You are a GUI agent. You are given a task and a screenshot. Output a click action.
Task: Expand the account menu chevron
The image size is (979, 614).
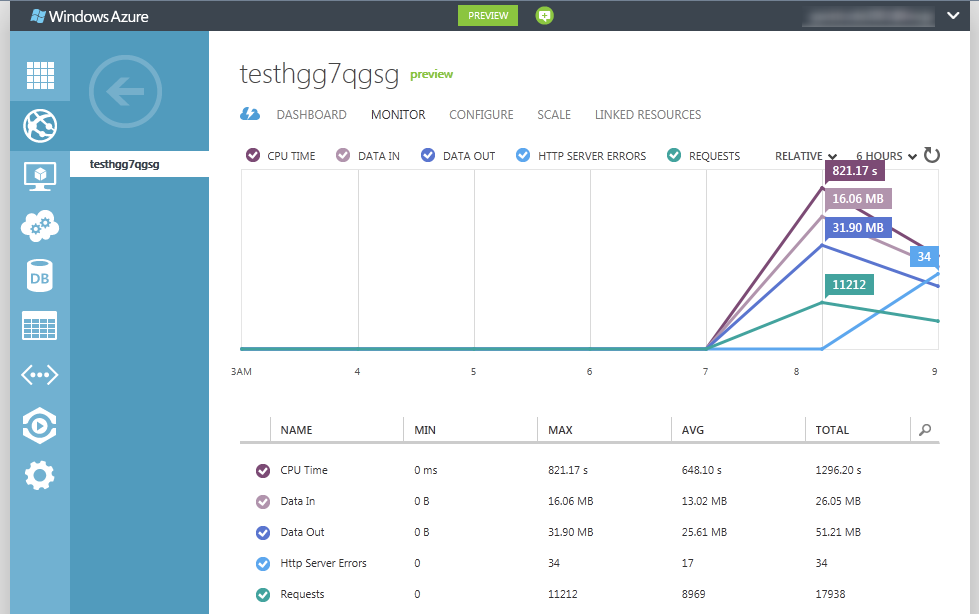click(953, 16)
